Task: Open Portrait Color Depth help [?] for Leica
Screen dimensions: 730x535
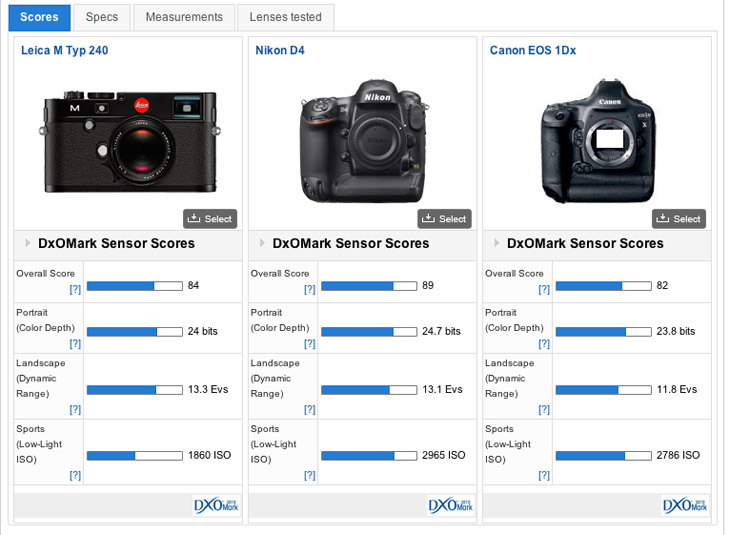Action: pos(75,344)
